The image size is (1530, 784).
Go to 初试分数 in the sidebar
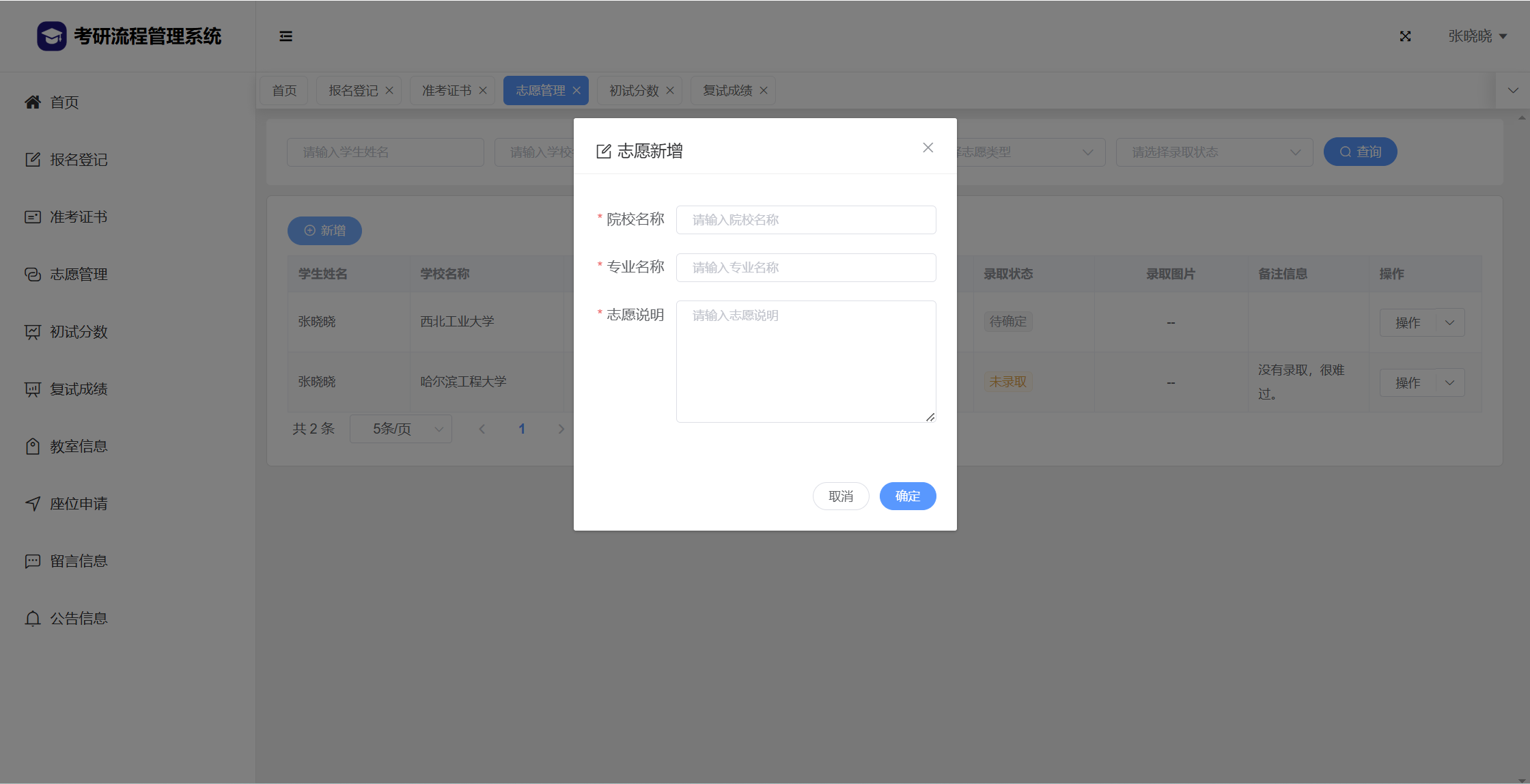tap(79, 332)
